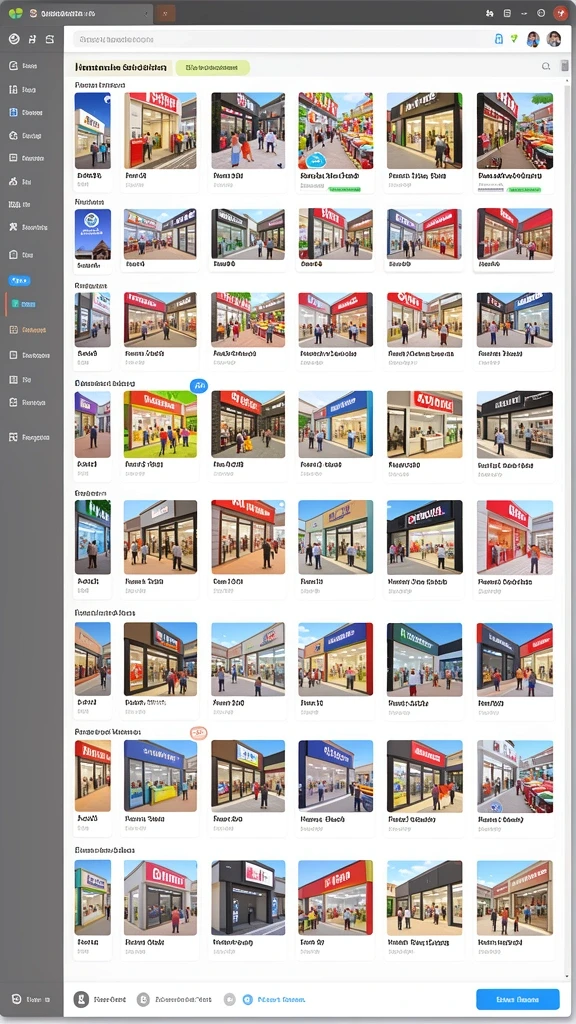Click the blue pill badge in the left sidebar

tap(19, 281)
